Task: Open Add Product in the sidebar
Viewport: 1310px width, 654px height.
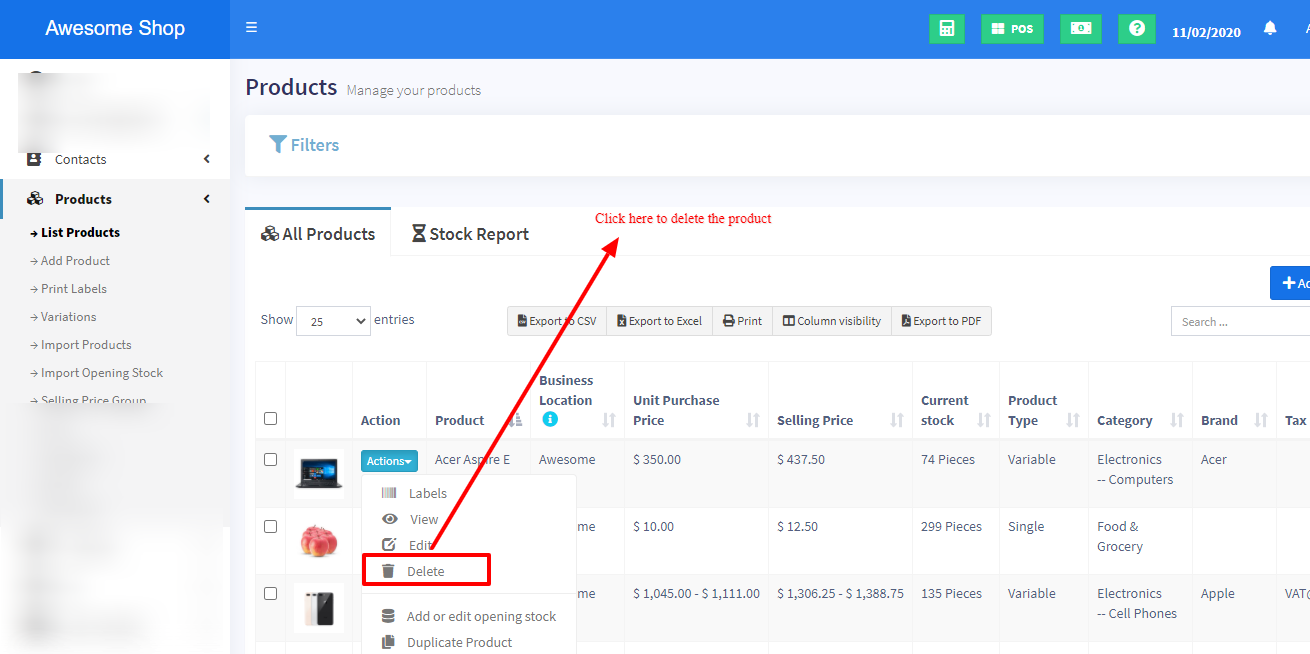Action: (75, 261)
